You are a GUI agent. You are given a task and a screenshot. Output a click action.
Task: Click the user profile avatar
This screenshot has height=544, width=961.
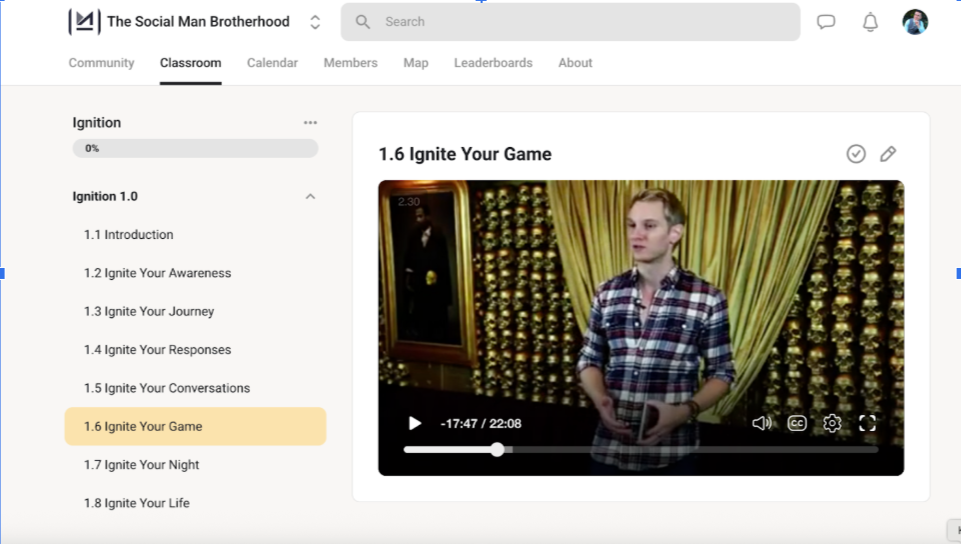pos(915,22)
